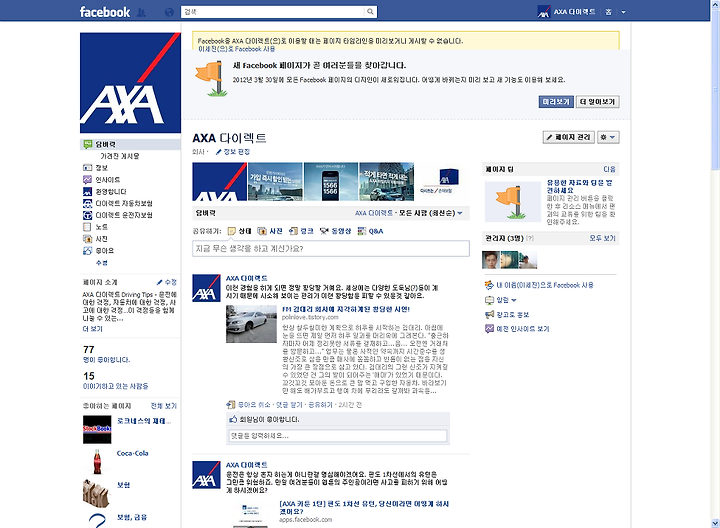720x528 pixels.
Task: Click the '77' likes count
Action: pos(89,350)
